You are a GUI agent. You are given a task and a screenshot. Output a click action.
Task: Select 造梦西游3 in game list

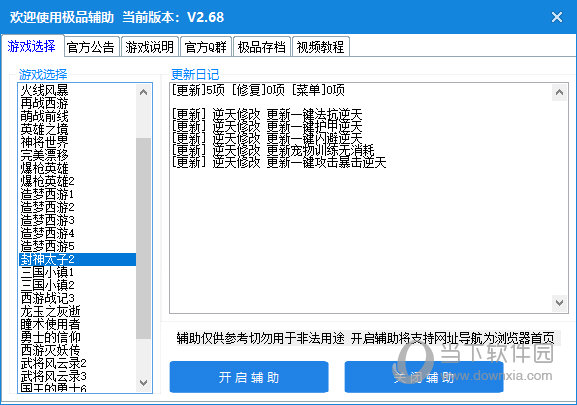pyautogui.click(x=77, y=220)
